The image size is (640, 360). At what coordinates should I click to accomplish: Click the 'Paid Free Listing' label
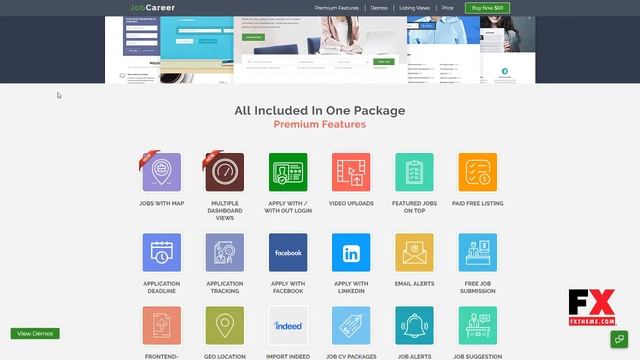click(478, 203)
